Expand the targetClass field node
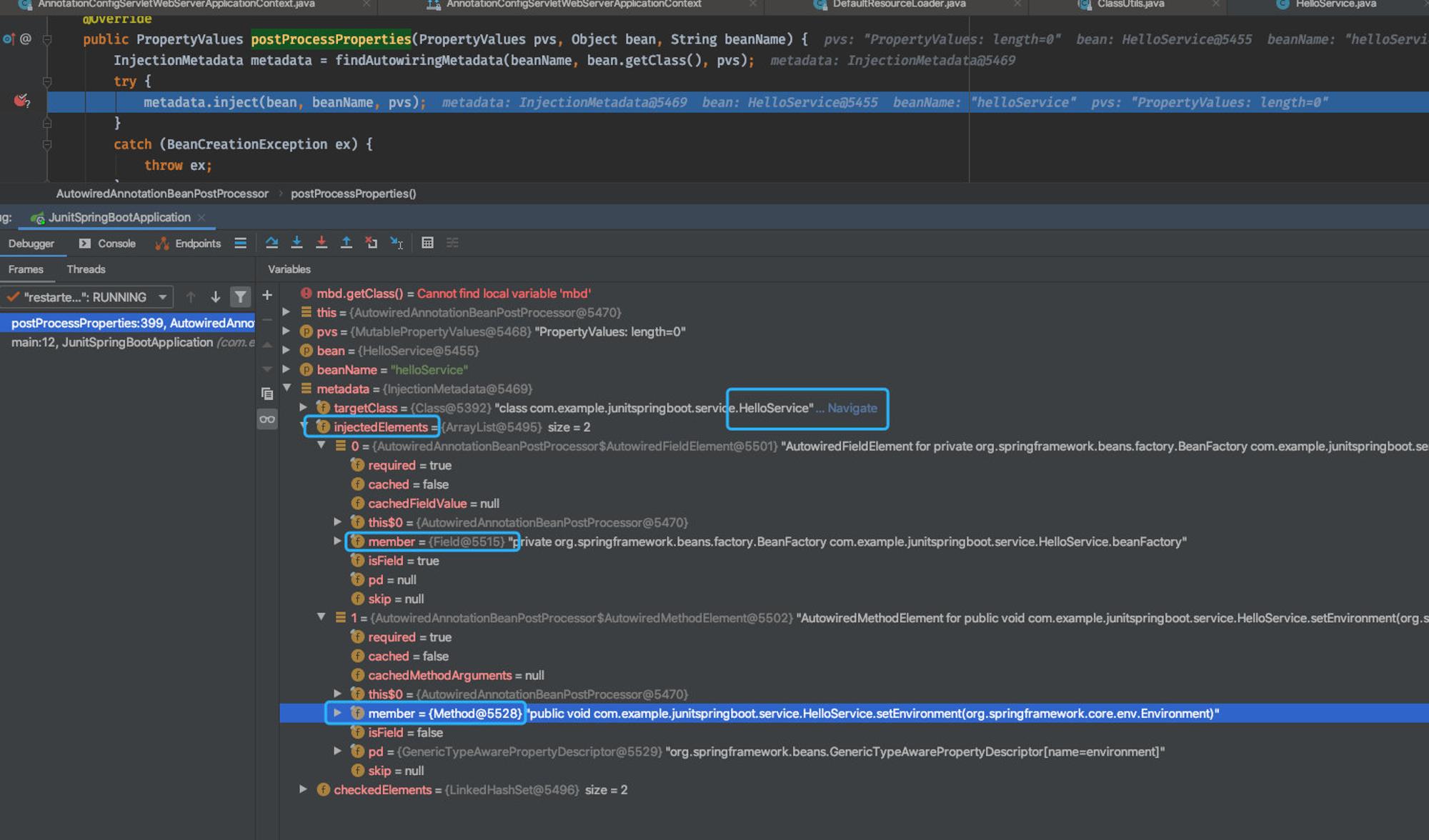The width and height of the screenshot is (1429, 840). point(304,407)
